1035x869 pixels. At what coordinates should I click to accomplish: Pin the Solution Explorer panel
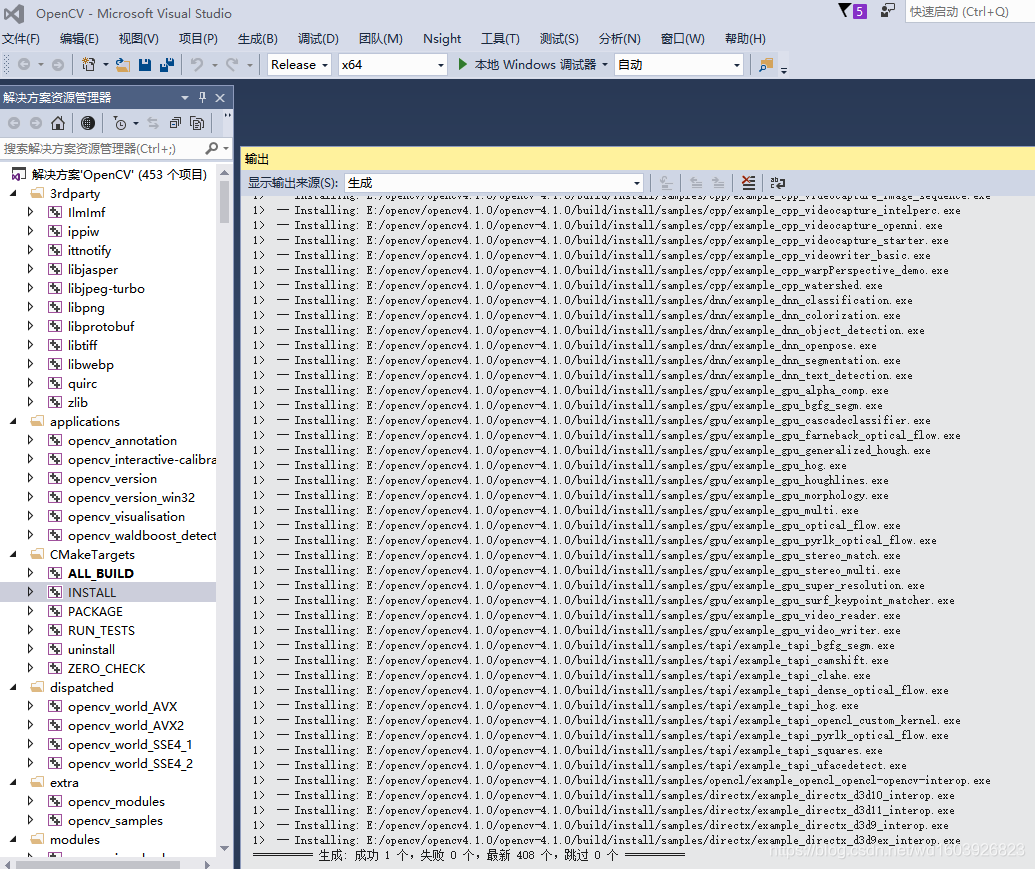[x=203, y=98]
